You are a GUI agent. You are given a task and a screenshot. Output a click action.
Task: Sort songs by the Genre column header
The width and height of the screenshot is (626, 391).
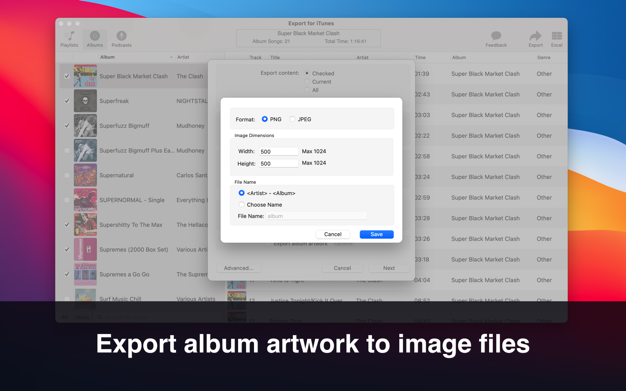544,58
